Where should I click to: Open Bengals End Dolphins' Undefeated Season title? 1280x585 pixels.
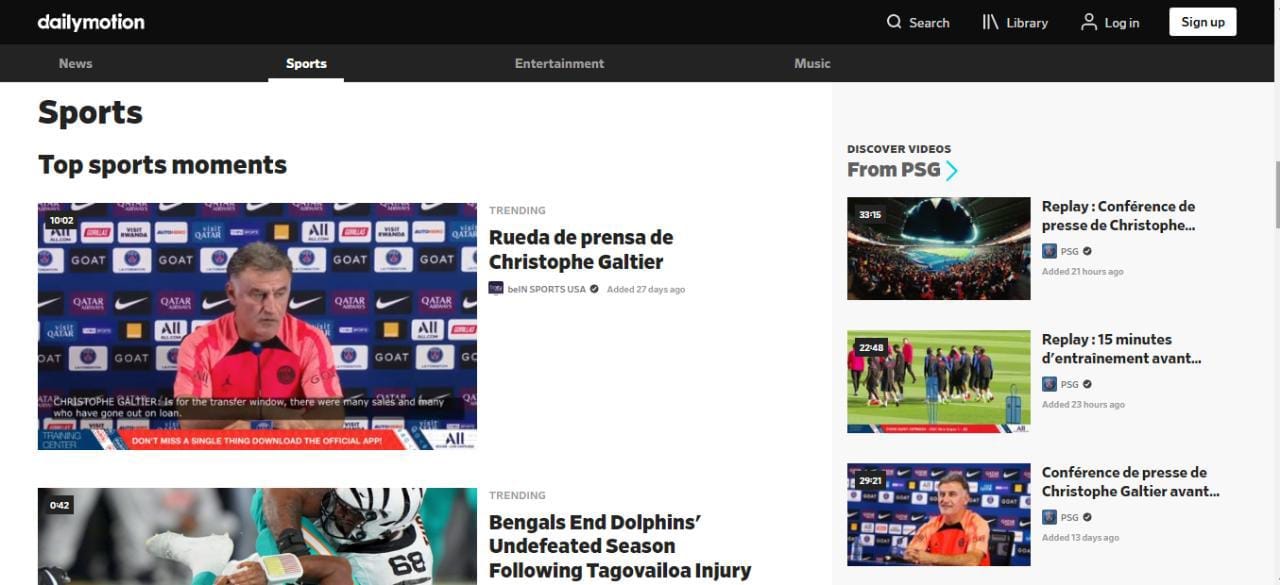[x=620, y=546]
